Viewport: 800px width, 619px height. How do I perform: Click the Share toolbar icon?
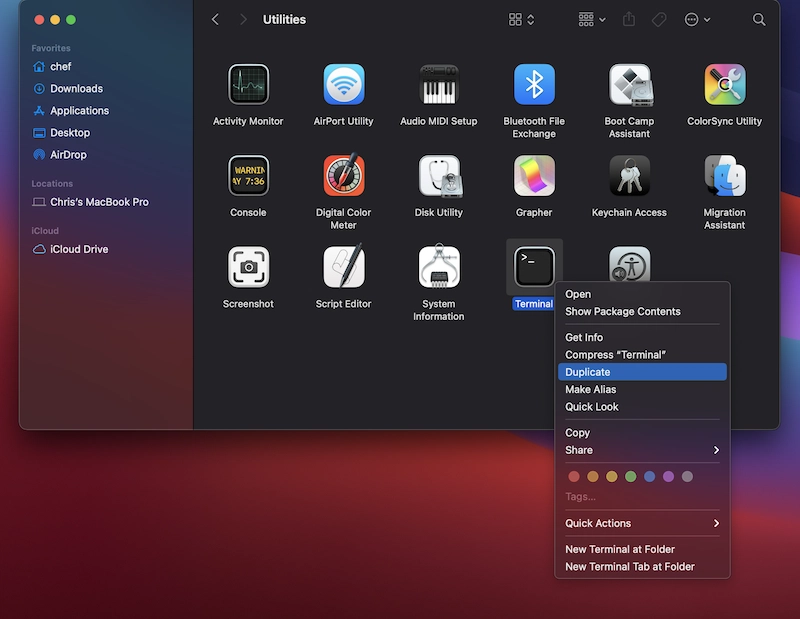click(629, 19)
